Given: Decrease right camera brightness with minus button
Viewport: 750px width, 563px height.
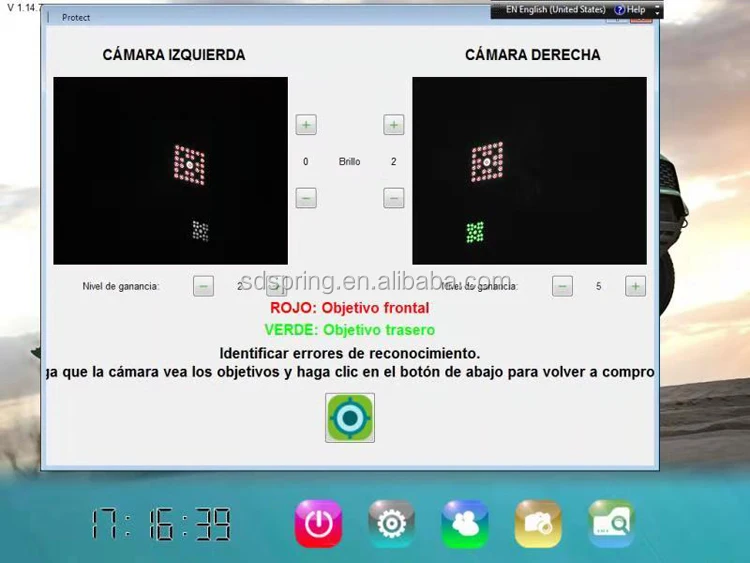Looking at the screenshot, I should pos(394,198).
